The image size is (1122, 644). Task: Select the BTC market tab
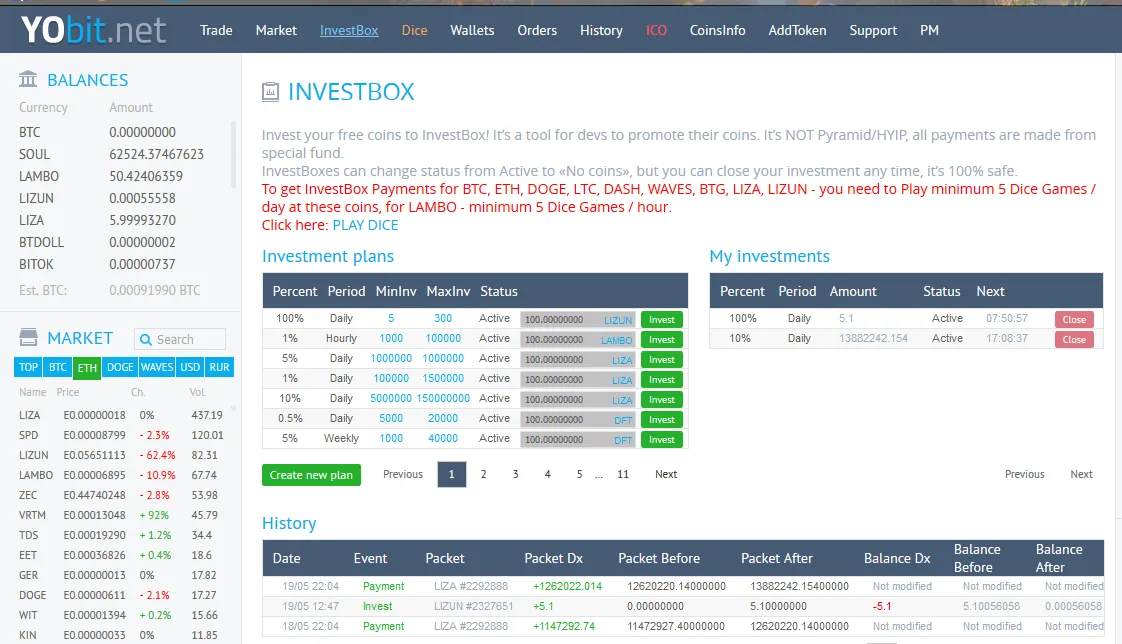tap(58, 367)
